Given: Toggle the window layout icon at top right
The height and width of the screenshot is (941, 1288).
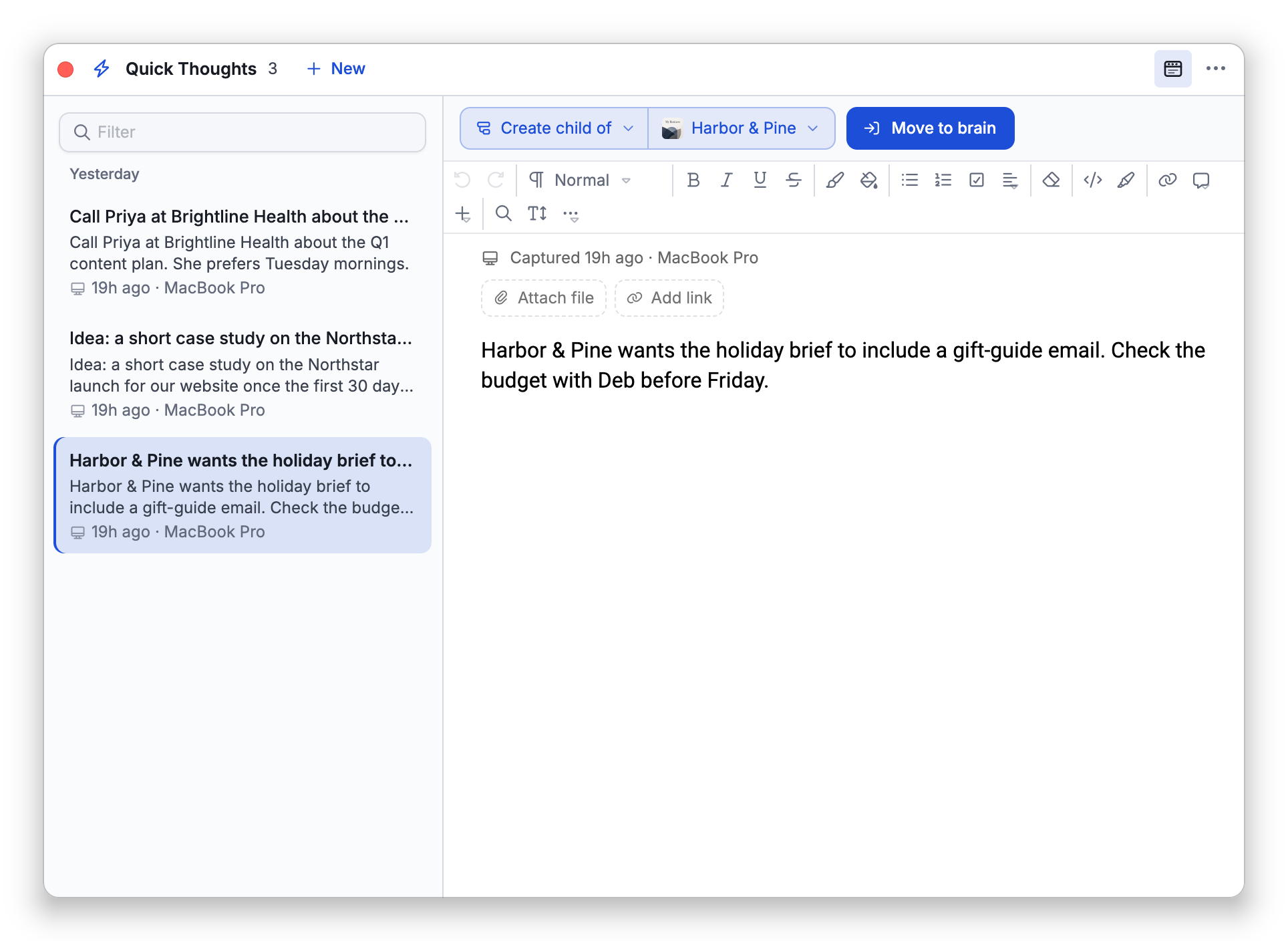Looking at the screenshot, I should pos(1172,69).
